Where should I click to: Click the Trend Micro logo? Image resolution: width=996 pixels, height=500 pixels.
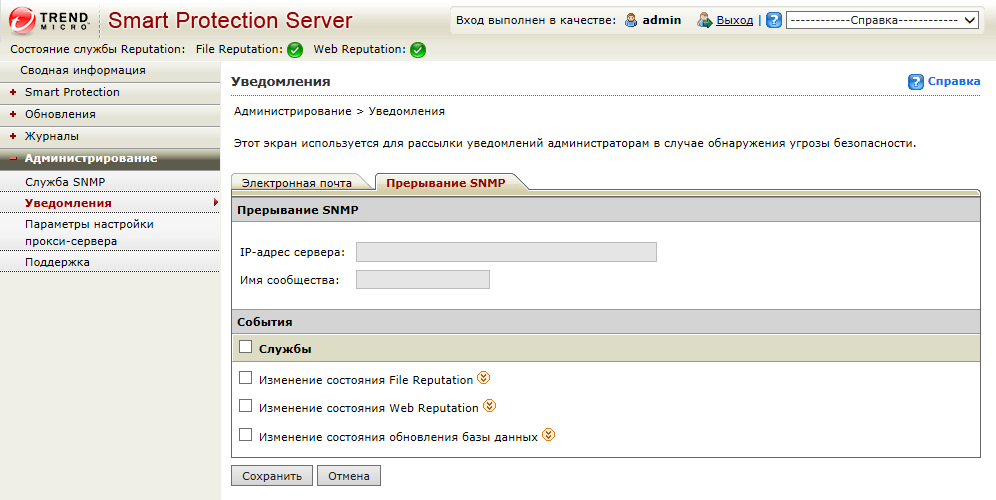[50, 20]
